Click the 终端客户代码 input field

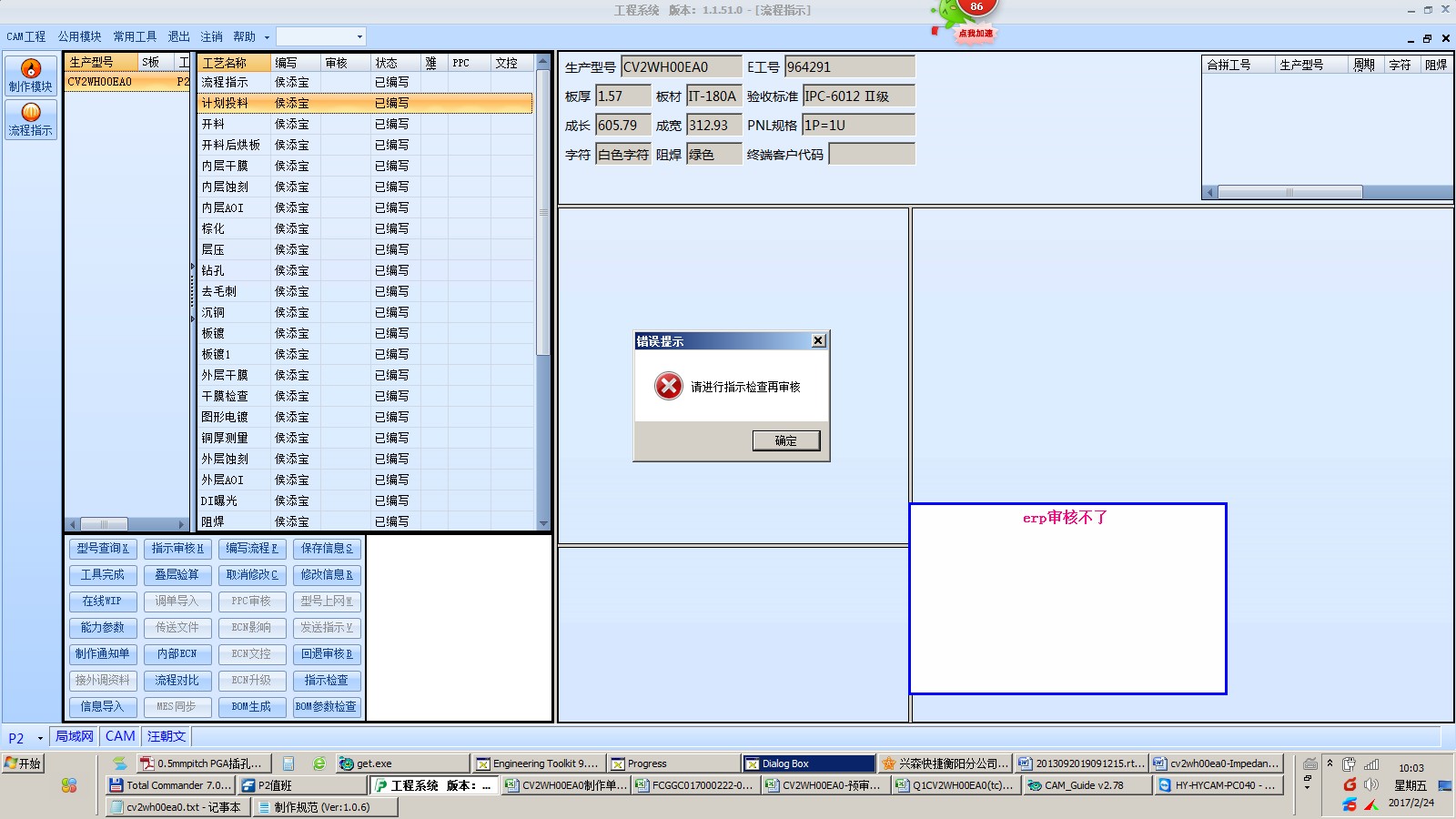pyautogui.click(x=872, y=154)
